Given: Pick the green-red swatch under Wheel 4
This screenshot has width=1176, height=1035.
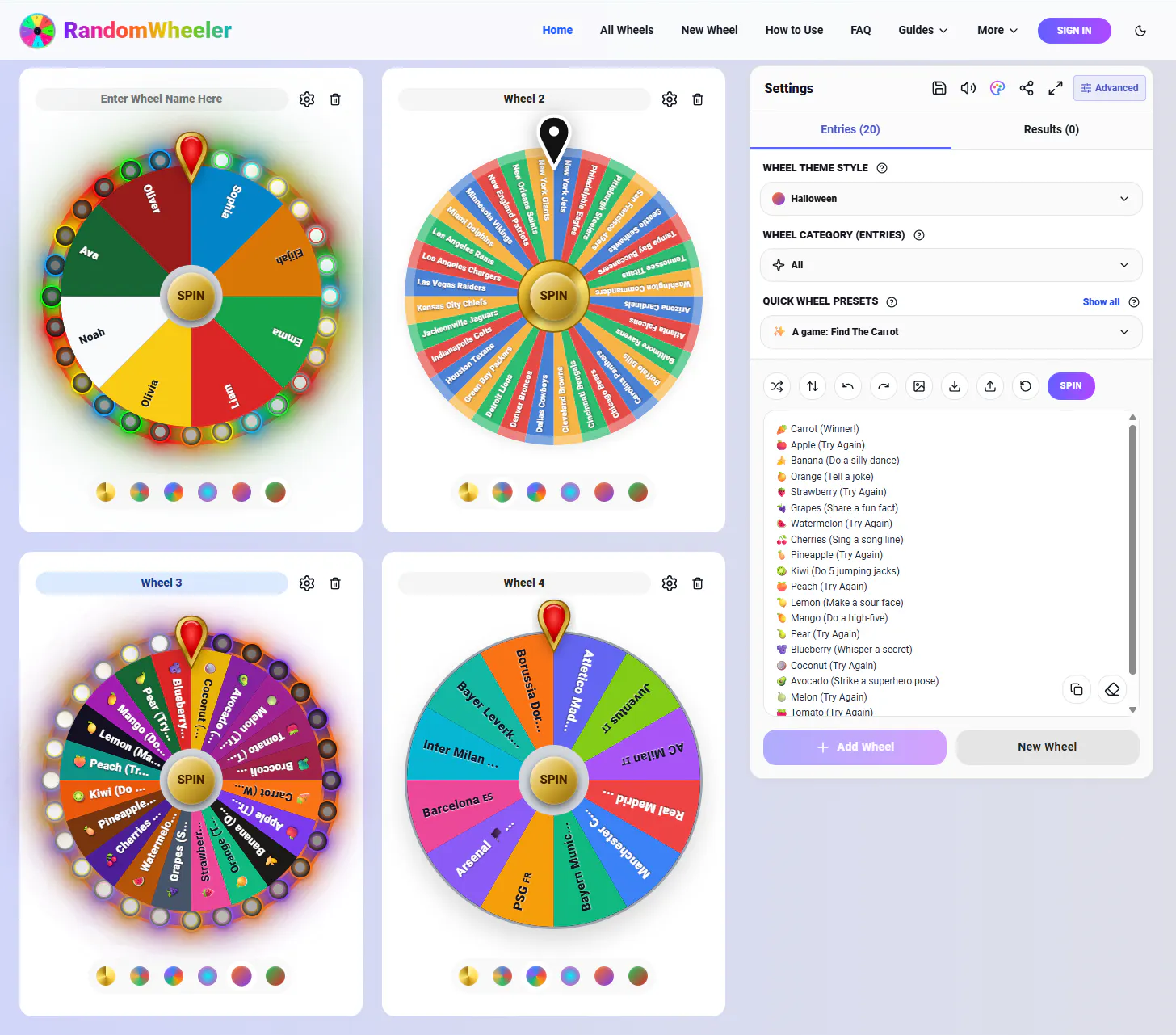Looking at the screenshot, I should [638, 976].
